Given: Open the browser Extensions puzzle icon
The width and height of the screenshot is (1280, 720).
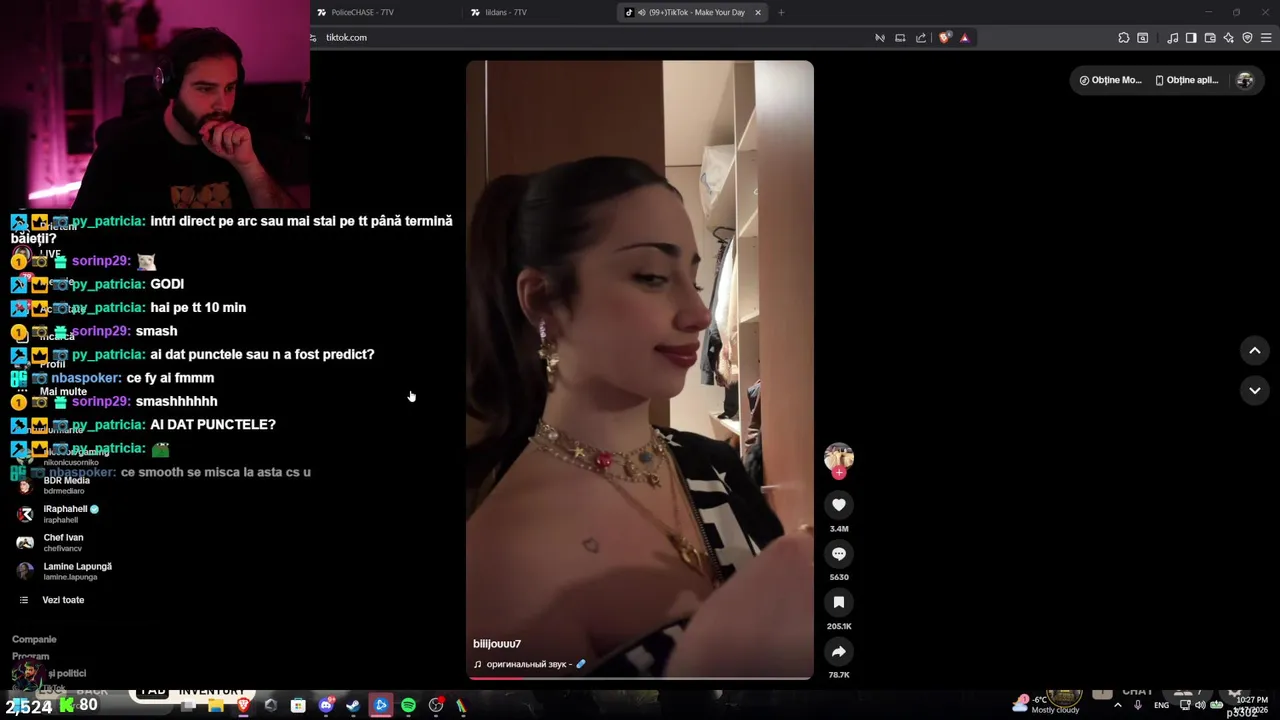Looking at the screenshot, I should click(x=1124, y=38).
